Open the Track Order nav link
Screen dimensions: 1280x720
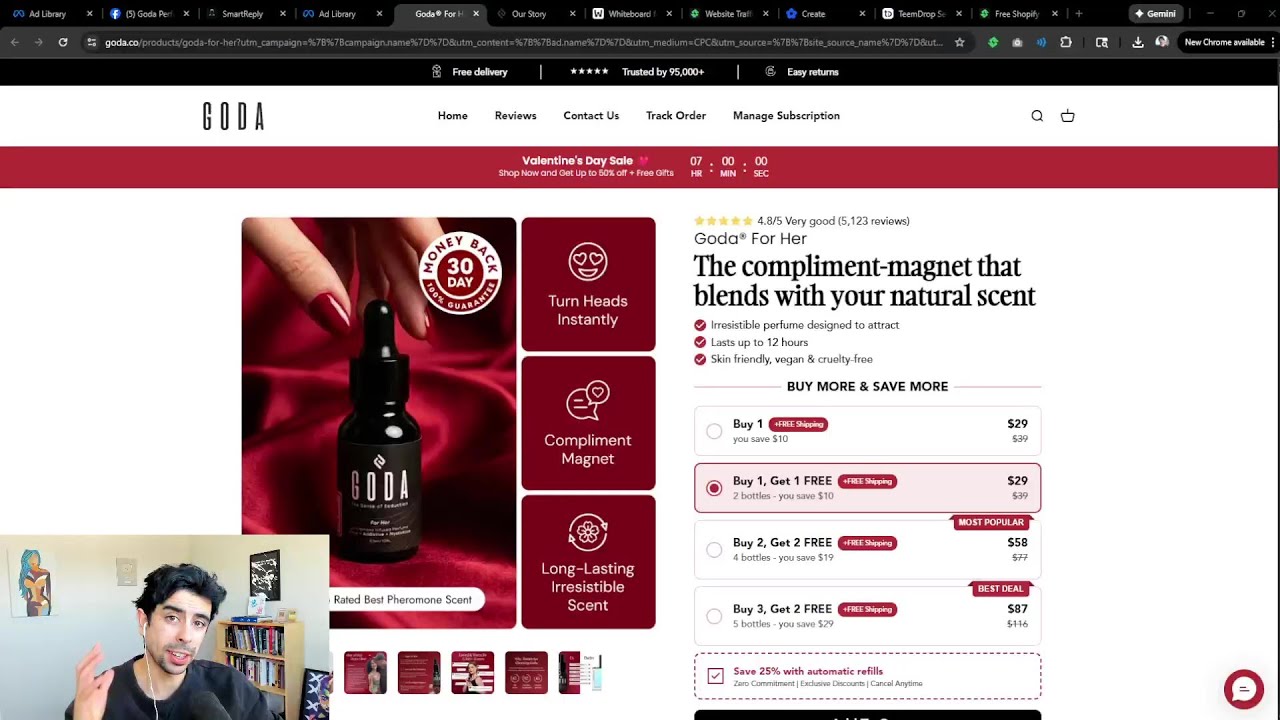(676, 116)
